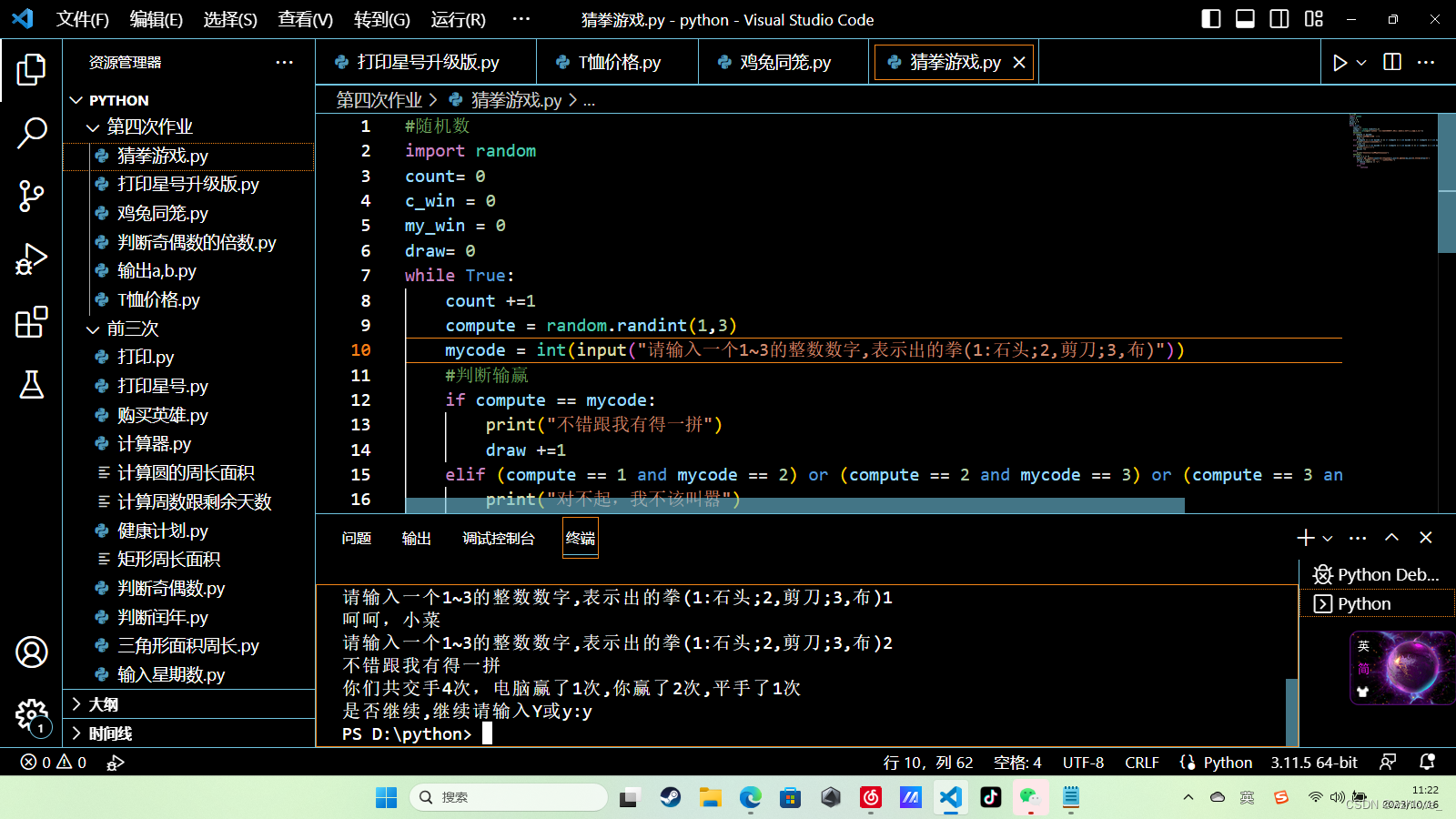Click 第四次作业 breadcrumb in editor
The height and width of the screenshot is (819, 1456).
[x=379, y=100]
